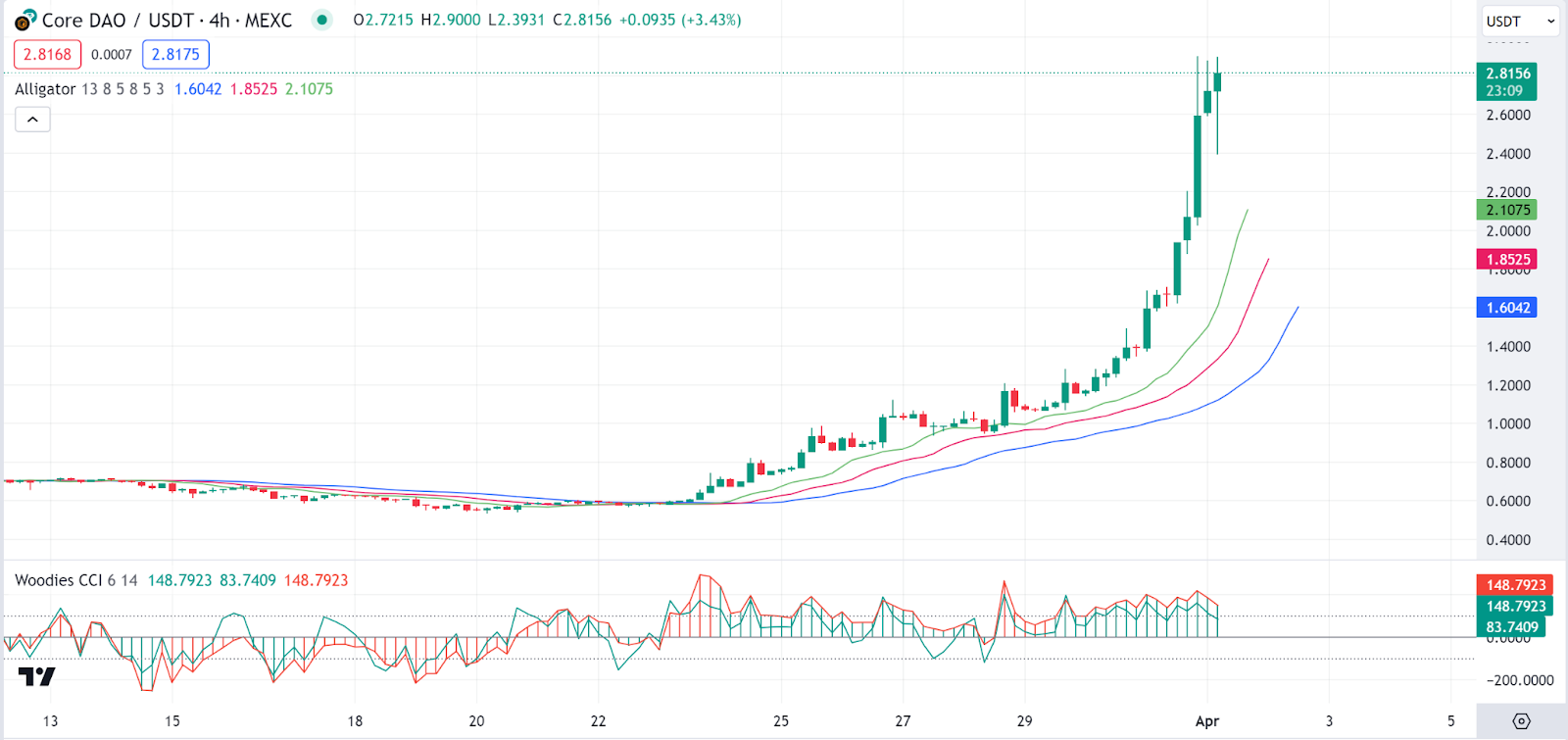Click the 0.4000 price scale label
This screenshot has width=1568, height=740.
[1508, 540]
